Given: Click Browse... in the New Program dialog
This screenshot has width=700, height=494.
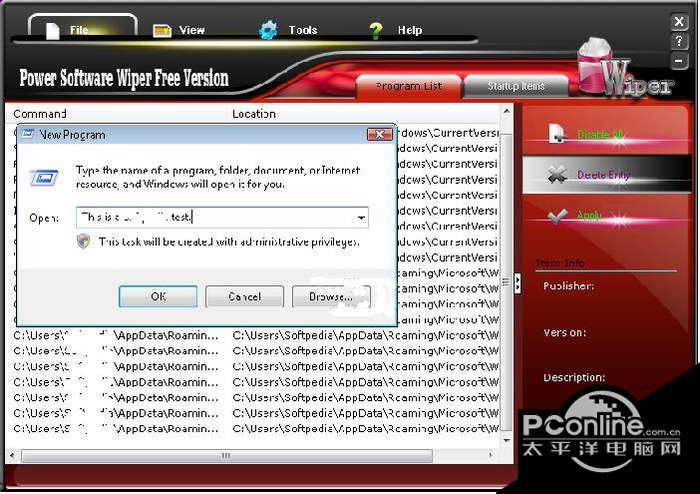Looking at the screenshot, I should [331, 296].
